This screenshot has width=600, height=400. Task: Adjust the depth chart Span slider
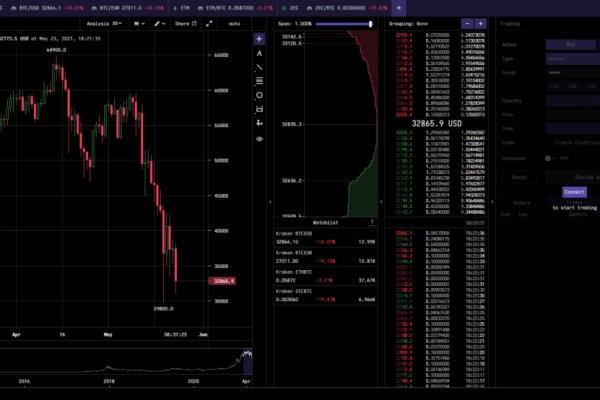click(371, 22)
